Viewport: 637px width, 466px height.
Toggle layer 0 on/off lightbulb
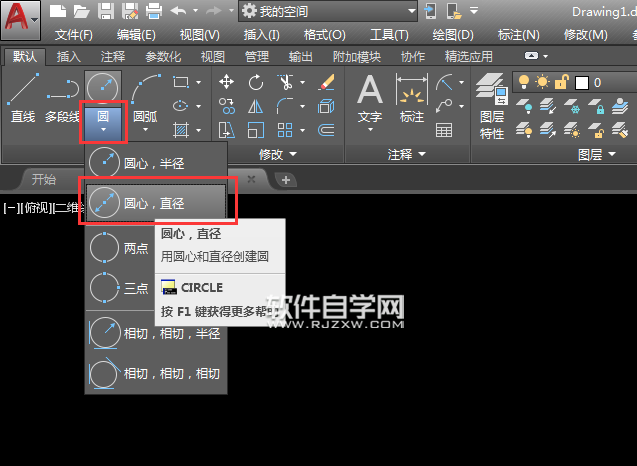click(x=524, y=82)
